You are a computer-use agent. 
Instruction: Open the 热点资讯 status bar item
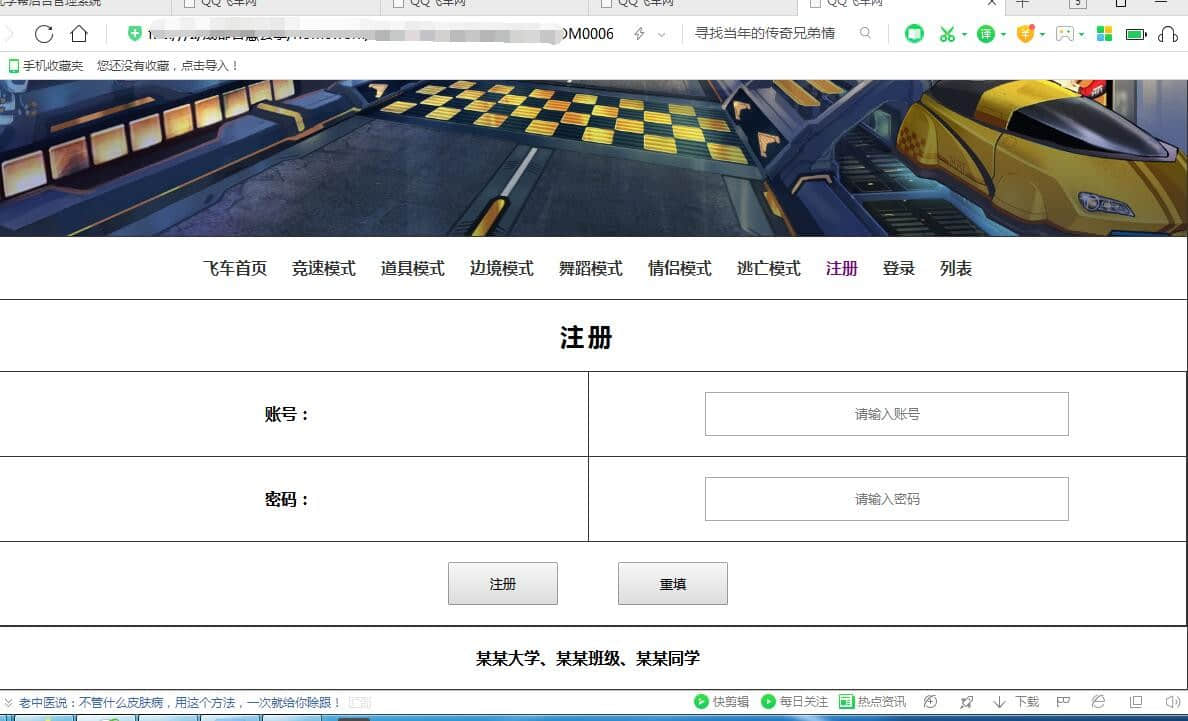(x=872, y=702)
